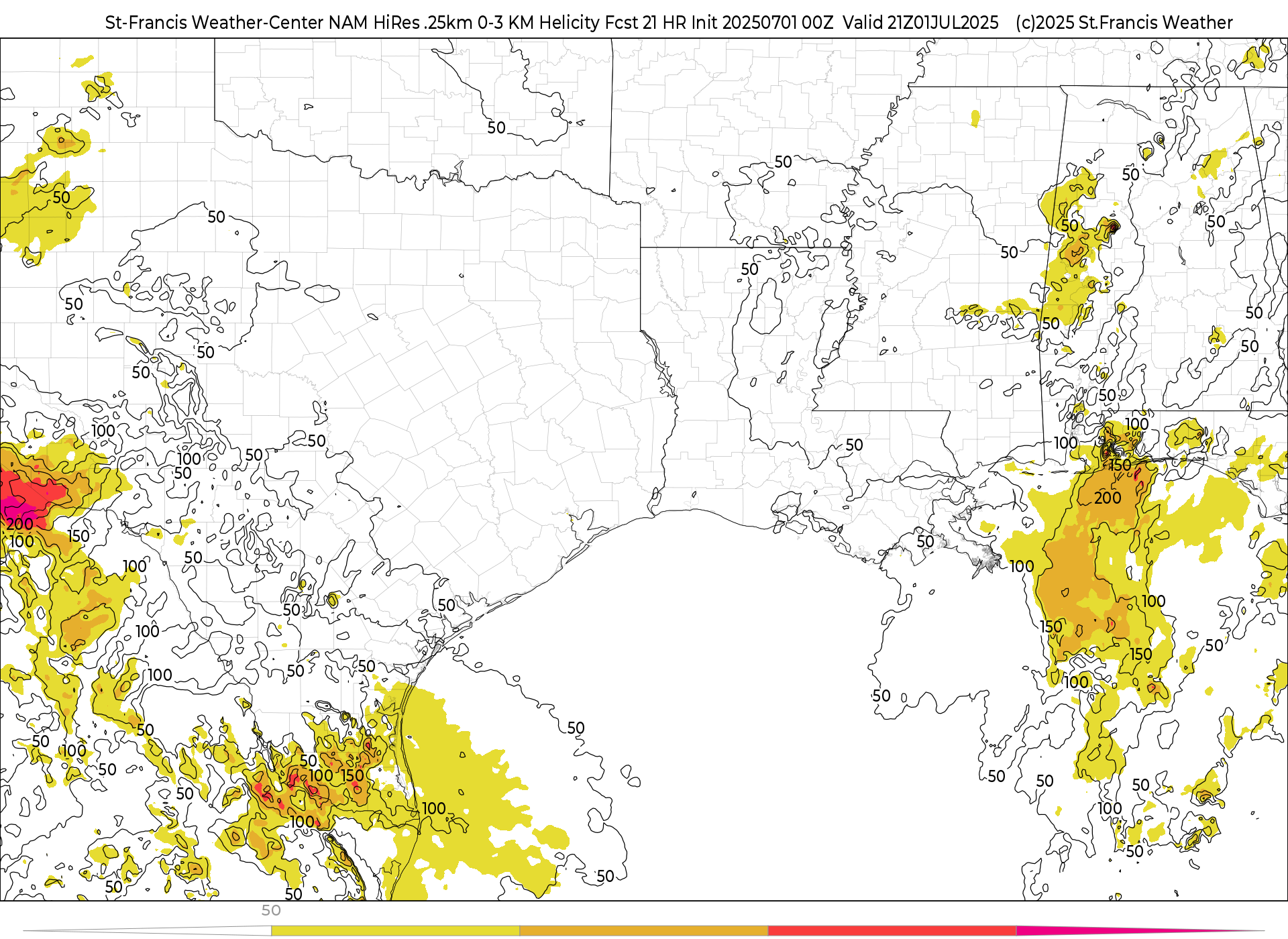Viewport: 1288px width, 939px height.
Task: Click the gray '50' label above the color bar
Action: (271, 911)
